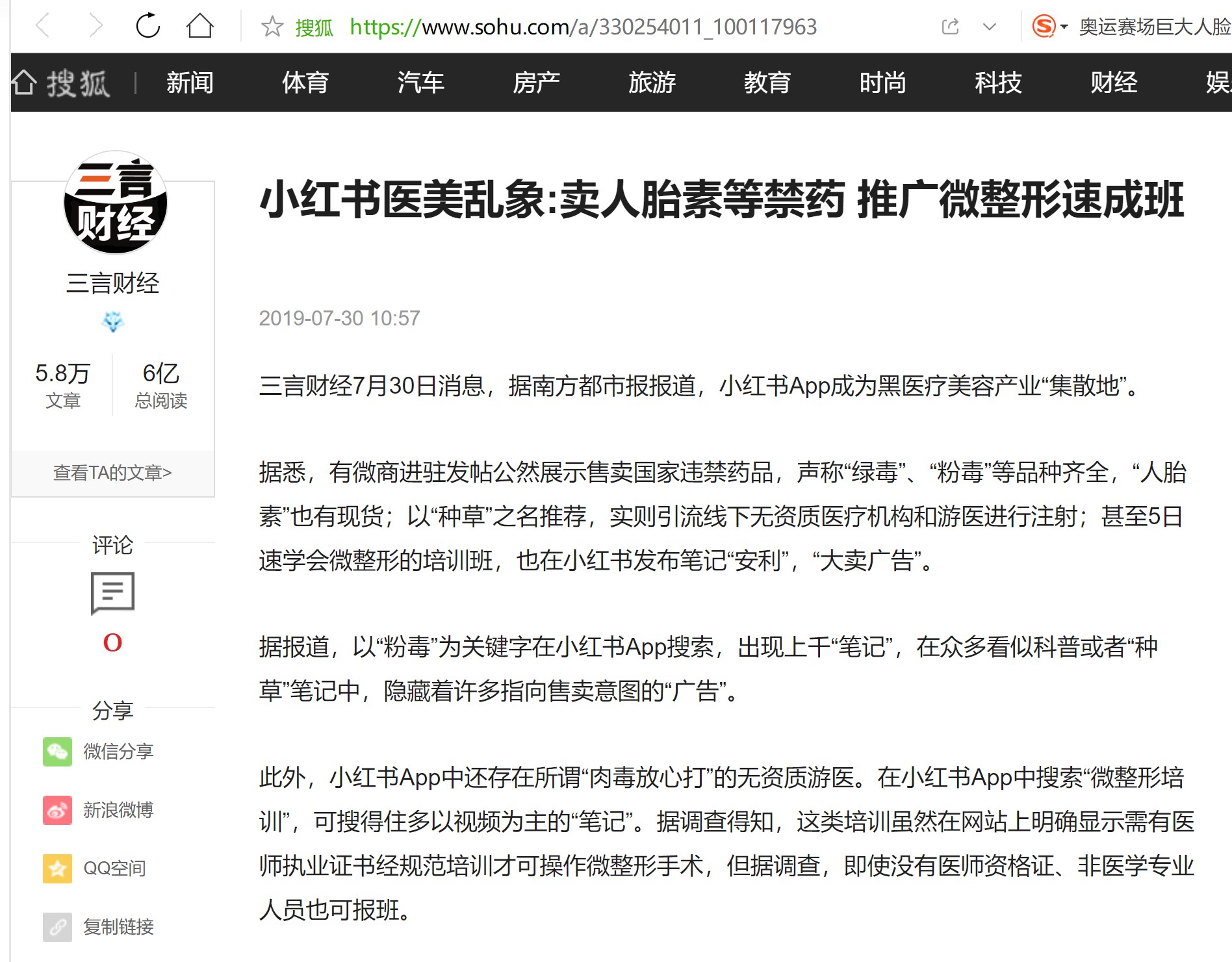Click the article headline 小红书医美乱象
Image resolution: width=1232 pixels, height=962 pixels.
tap(722, 199)
